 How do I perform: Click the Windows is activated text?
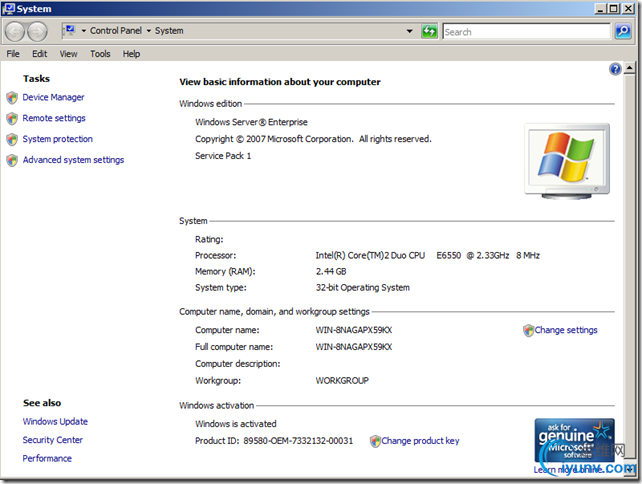point(236,424)
